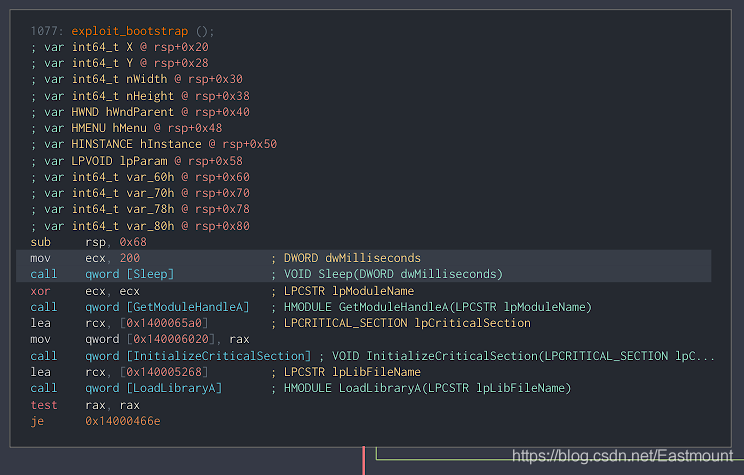Click the HMODULE LoadLibraryA signature comment
This screenshot has height=475, width=744.
(x=428, y=388)
